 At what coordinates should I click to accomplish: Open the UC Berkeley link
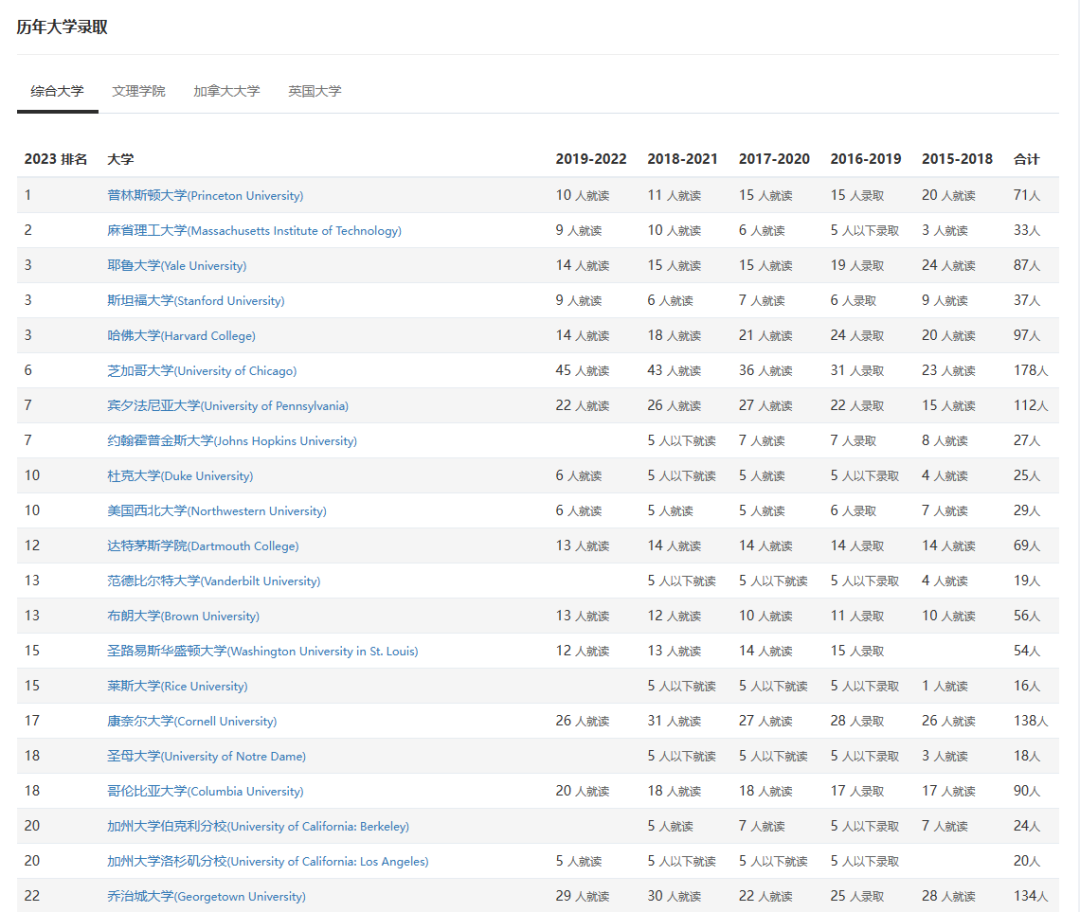click(x=258, y=827)
